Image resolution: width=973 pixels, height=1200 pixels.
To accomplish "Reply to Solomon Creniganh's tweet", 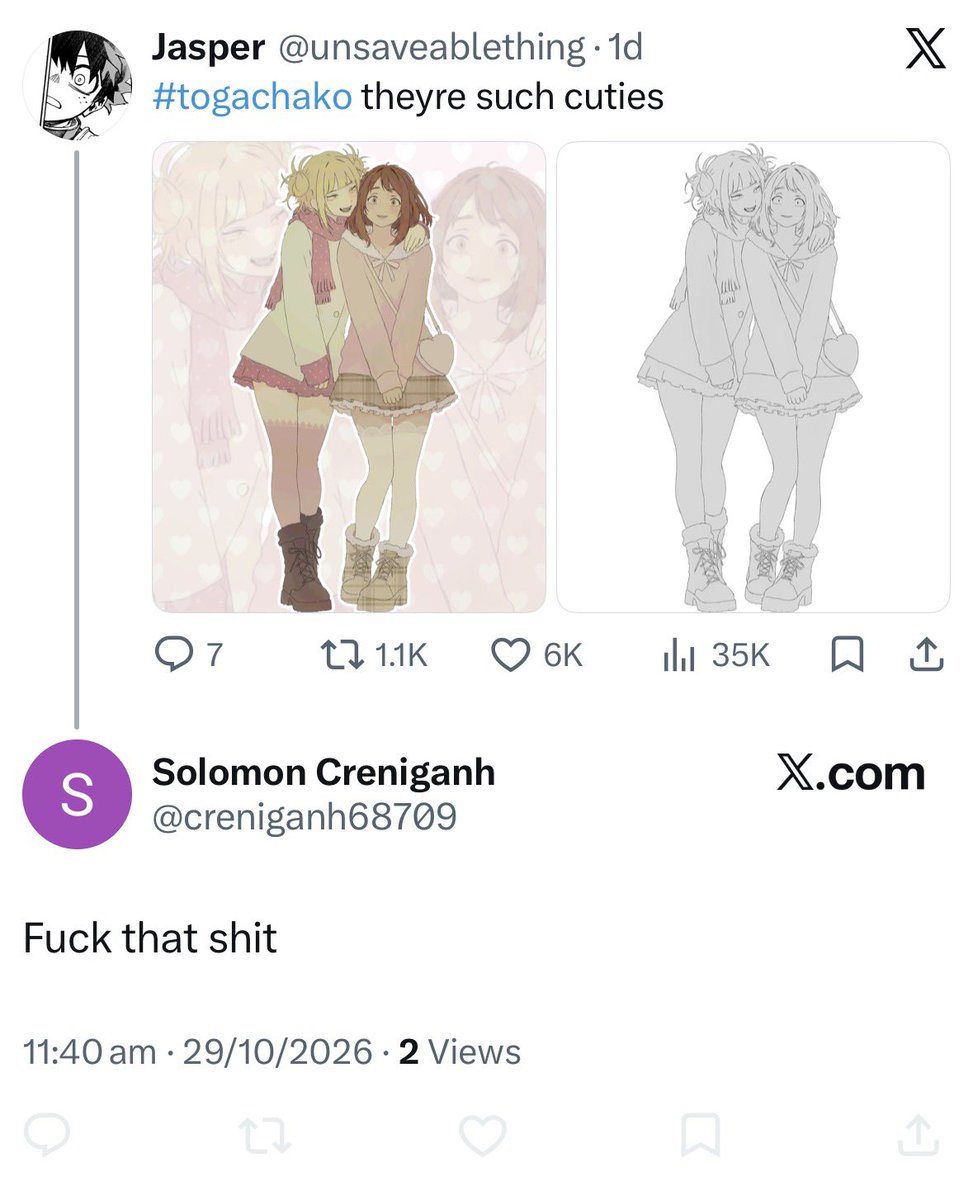I will coord(46,1135).
